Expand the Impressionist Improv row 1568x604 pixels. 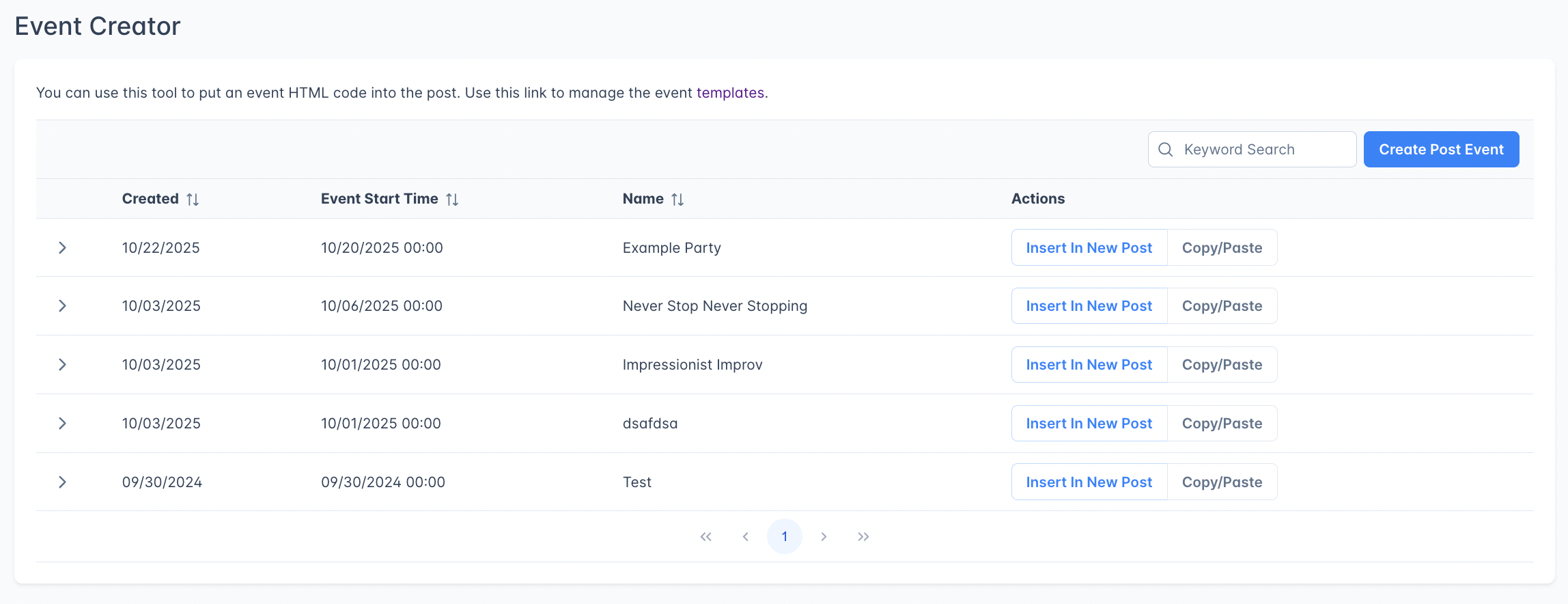62,365
